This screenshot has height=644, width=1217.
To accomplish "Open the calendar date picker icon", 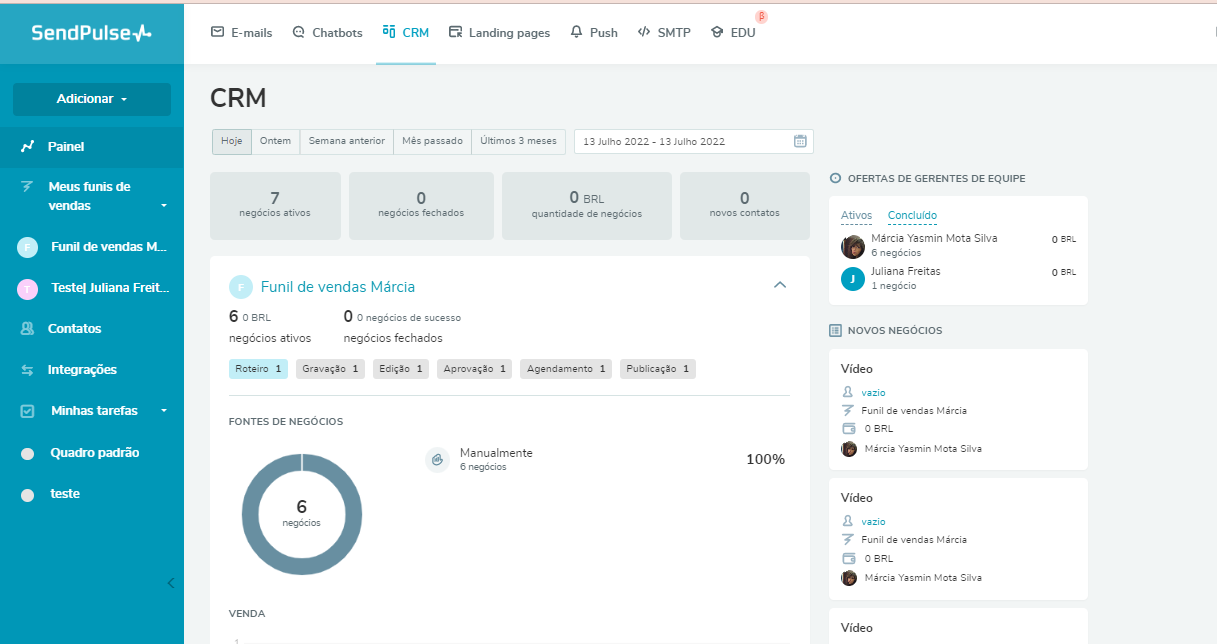I will pyautogui.click(x=800, y=141).
